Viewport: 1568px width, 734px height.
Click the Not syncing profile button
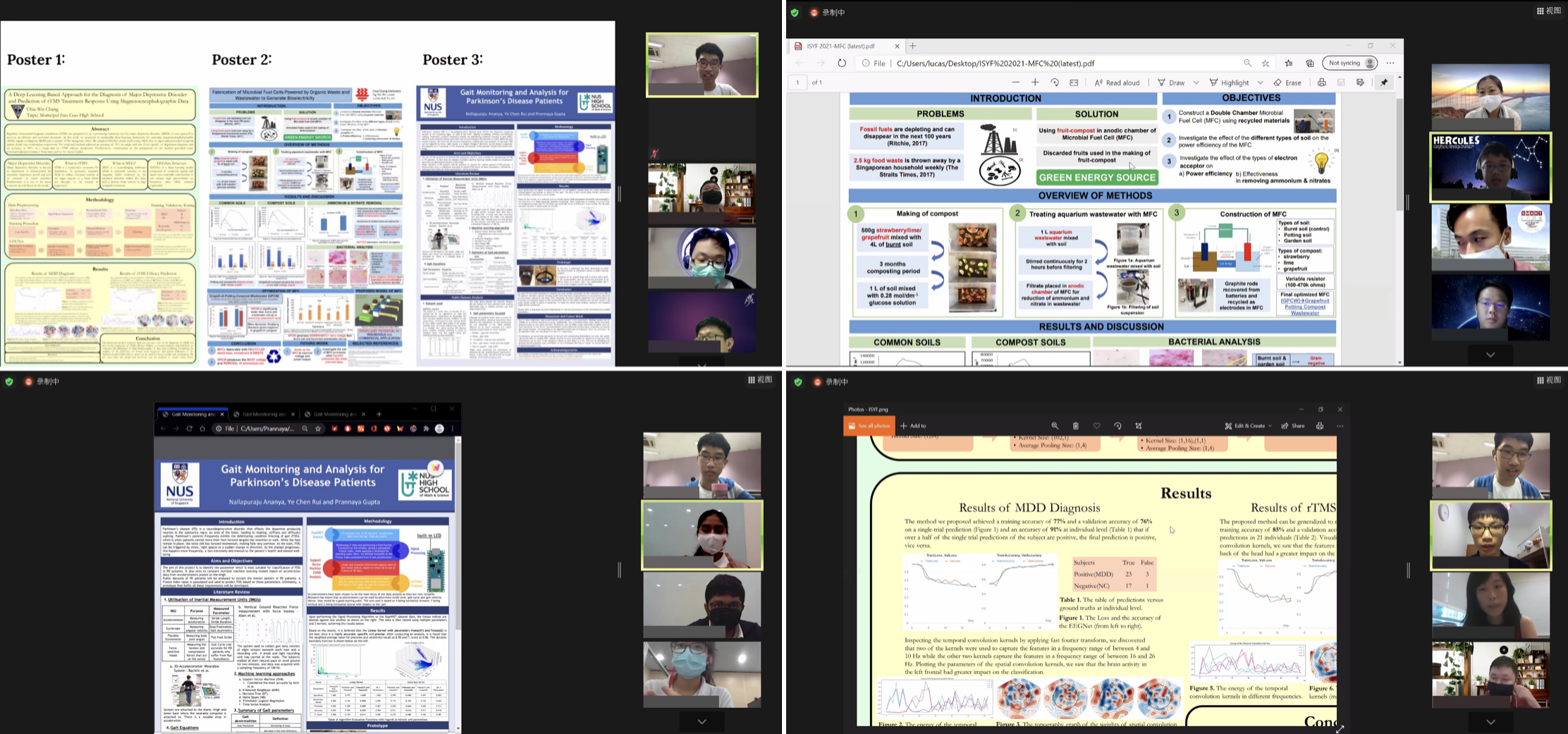pyautogui.click(x=1350, y=63)
